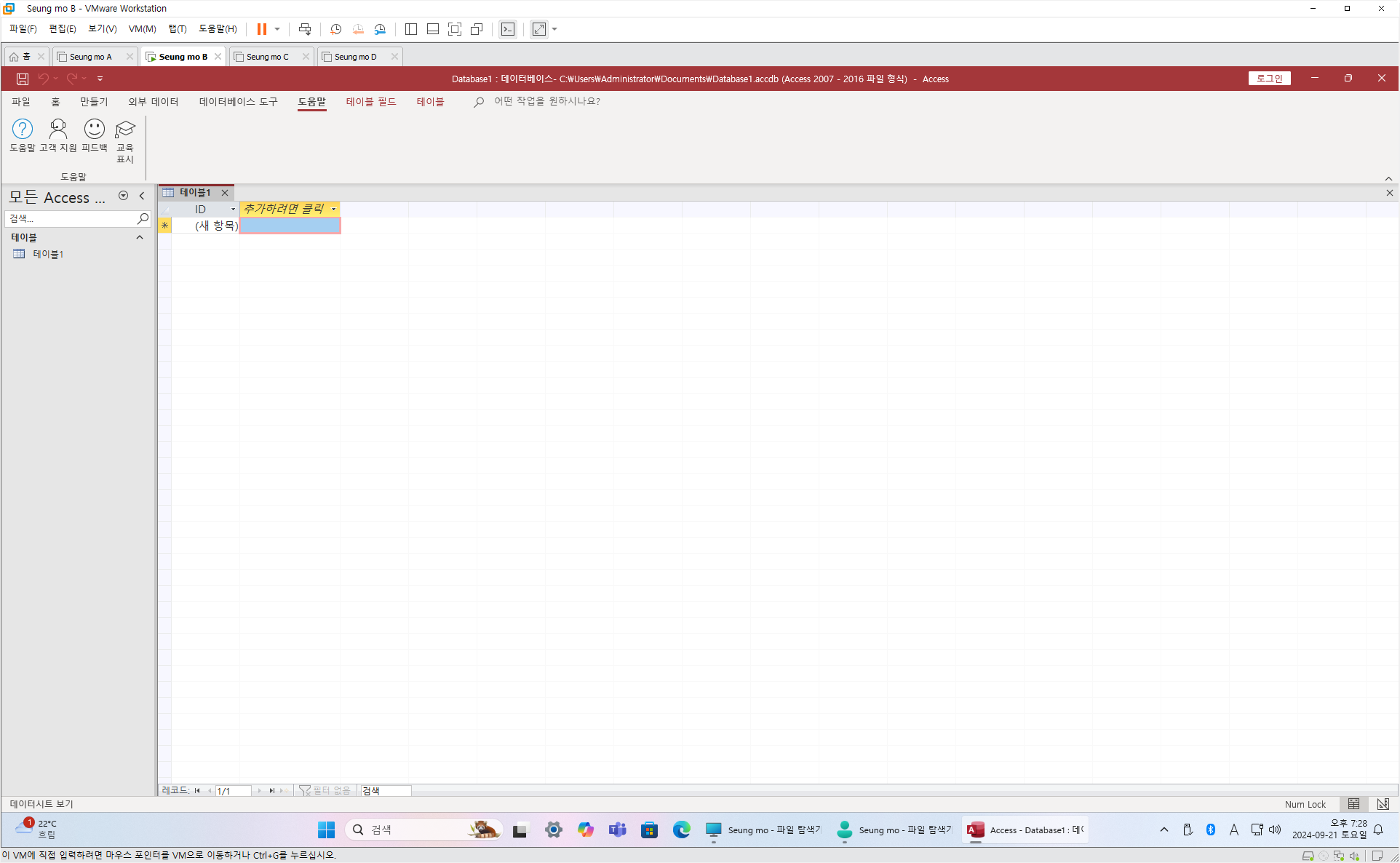Click the VMware take snapshot icon
Viewport: 1400px width, 863px height.
335,29
